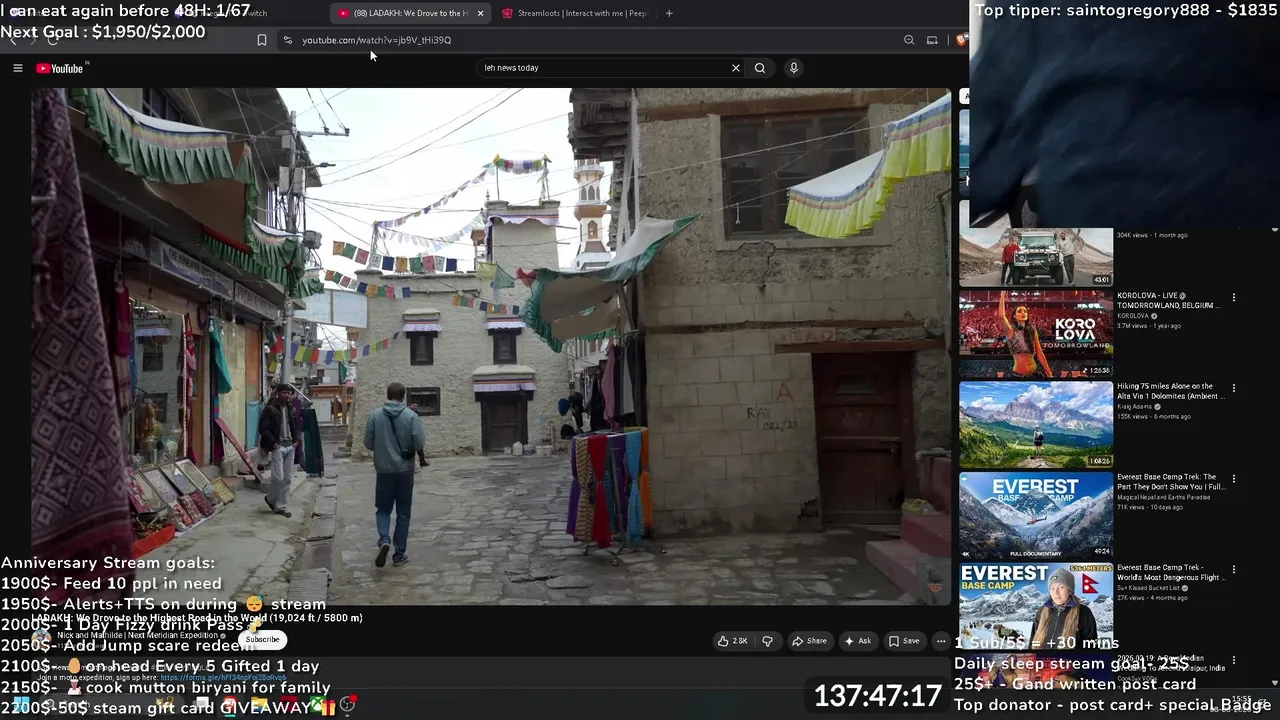Screen dimensions: 1280x720
Task: Open 'KOROLOVA - LIVE @ TOMORROWLAND' title
Action: point(1168,300)
